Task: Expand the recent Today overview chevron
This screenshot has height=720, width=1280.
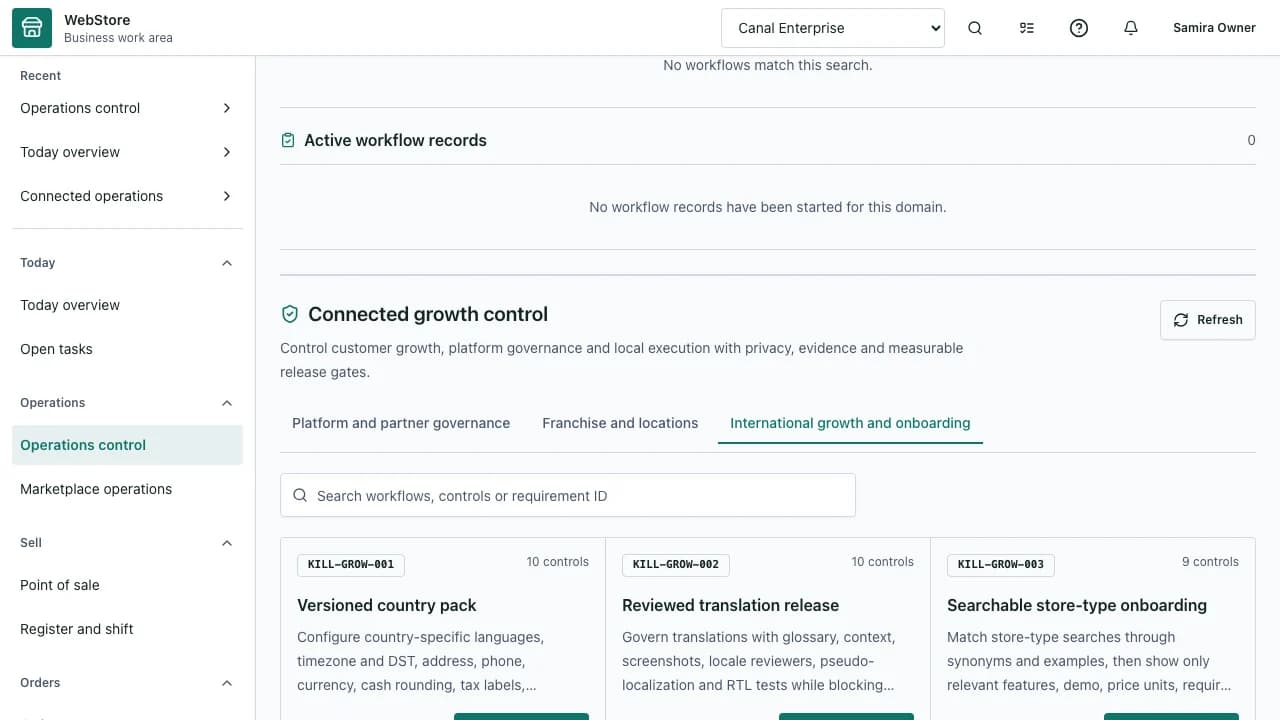Action: tap(227, 152)
